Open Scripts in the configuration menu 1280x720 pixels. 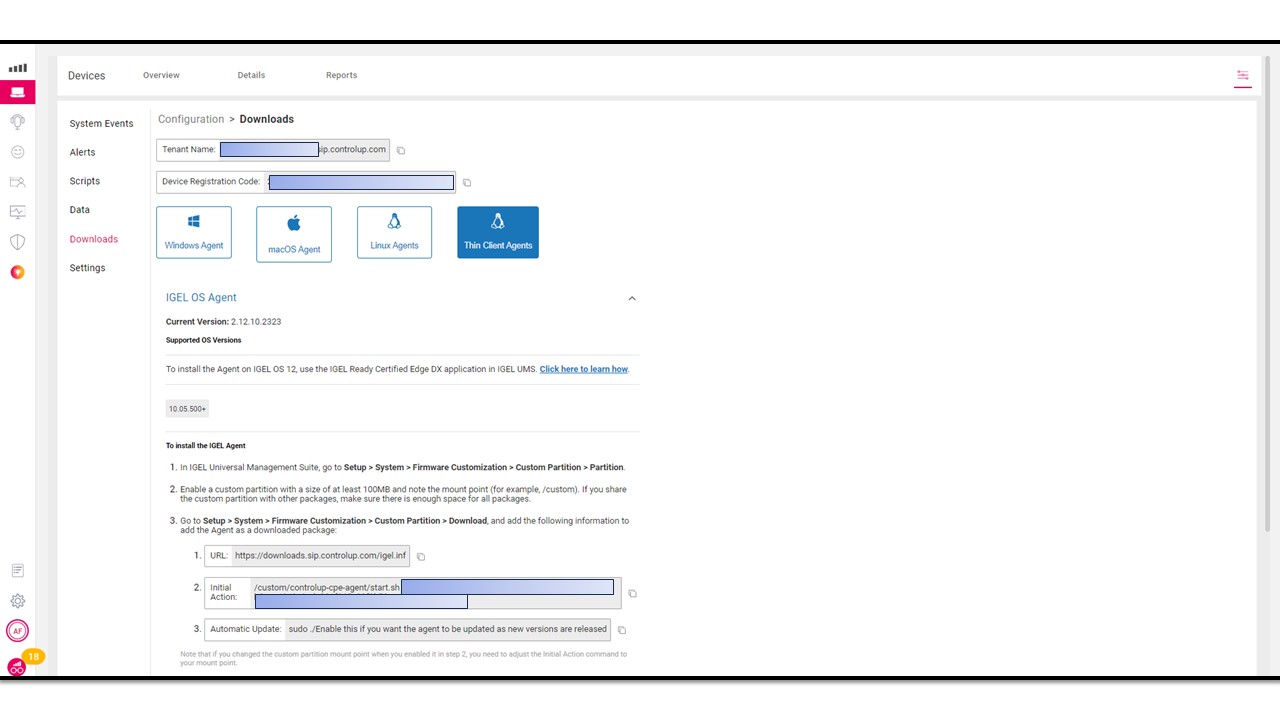pos(85,181)
